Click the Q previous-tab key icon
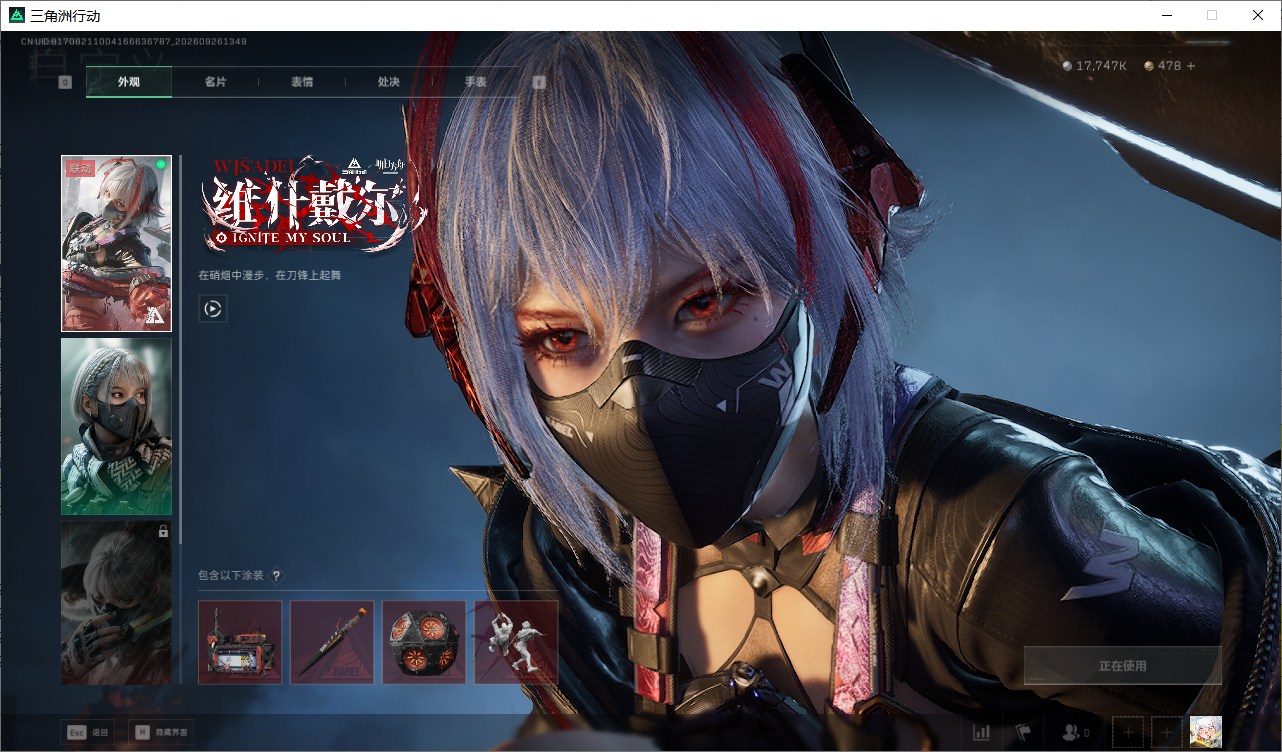 65,82
